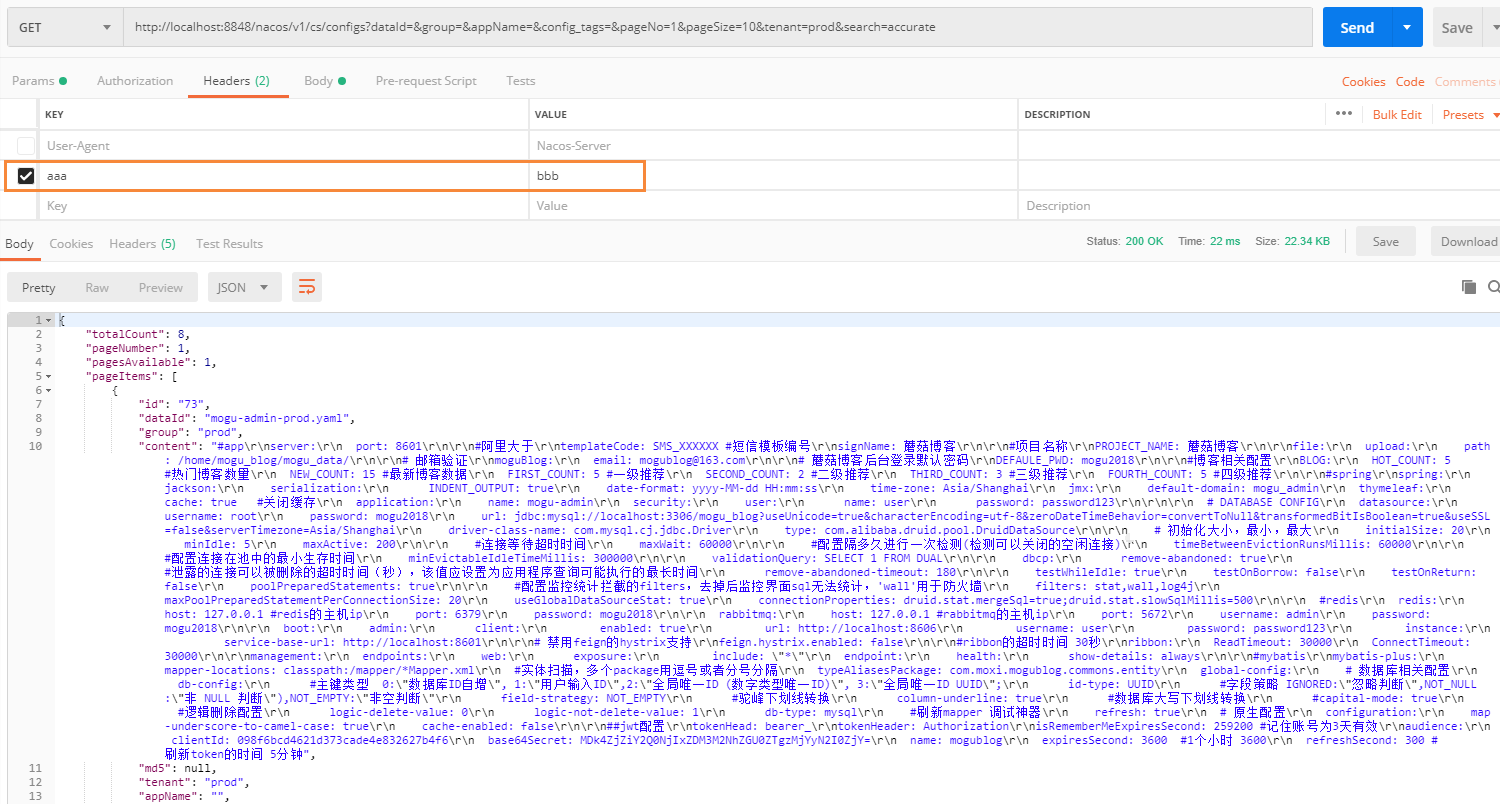The height and width of the screenshot is (804, 1500).
Task: Open the Presets dropdown
Action: pos(1470,115)
